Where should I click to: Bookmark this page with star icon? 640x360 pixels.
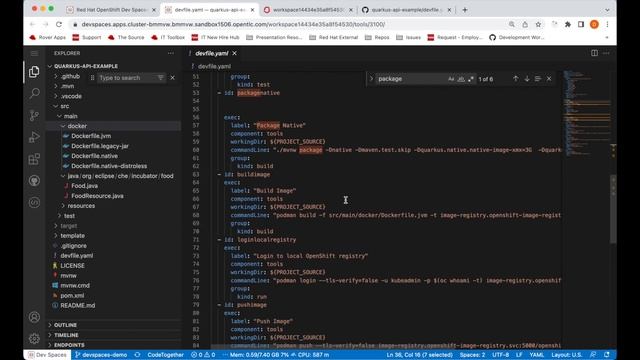538,24
